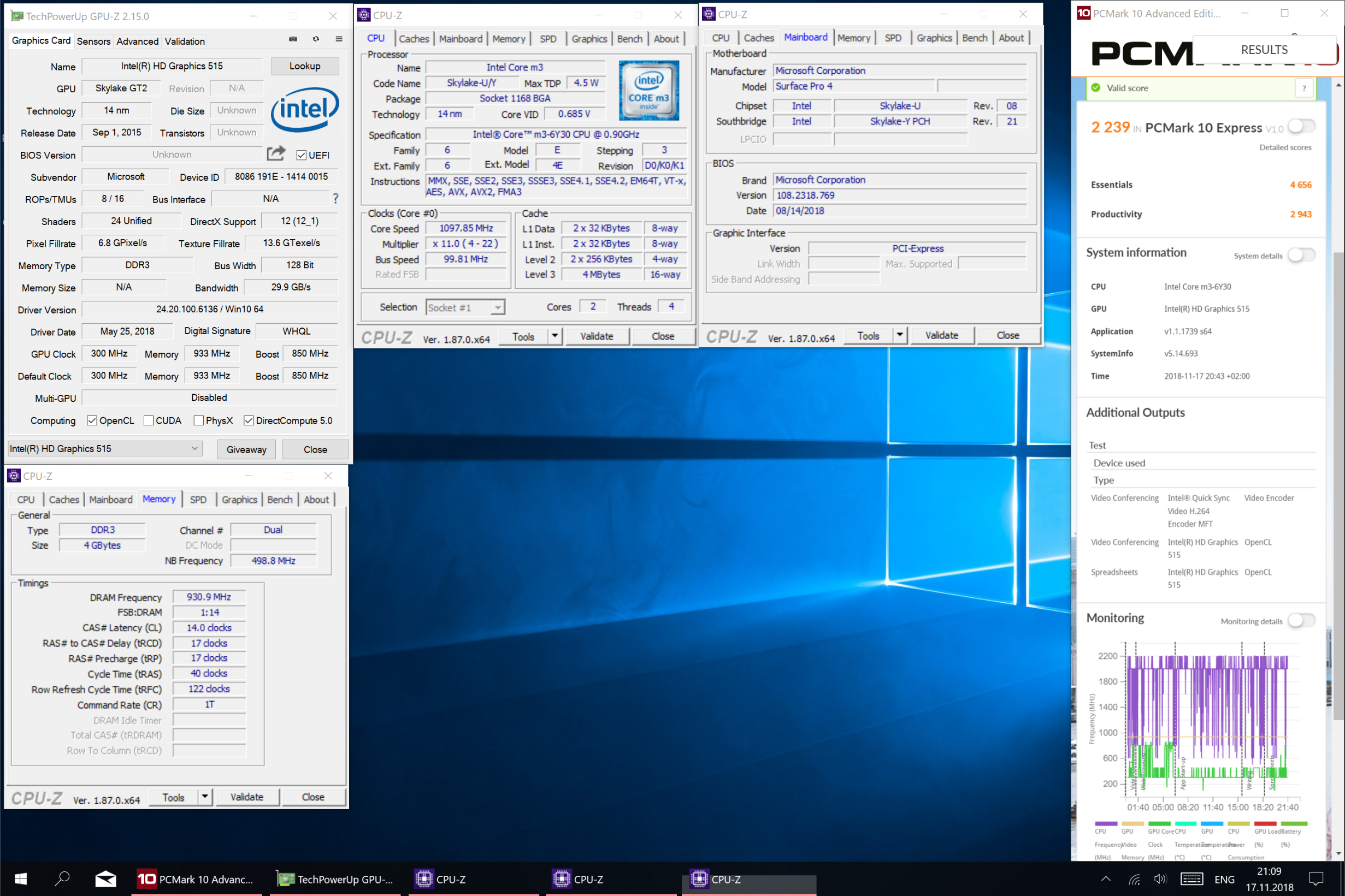Open Tools dropdown arrow in Mainboard window
The height and width of the screenshot is (896, 1345).
(900, 335)
